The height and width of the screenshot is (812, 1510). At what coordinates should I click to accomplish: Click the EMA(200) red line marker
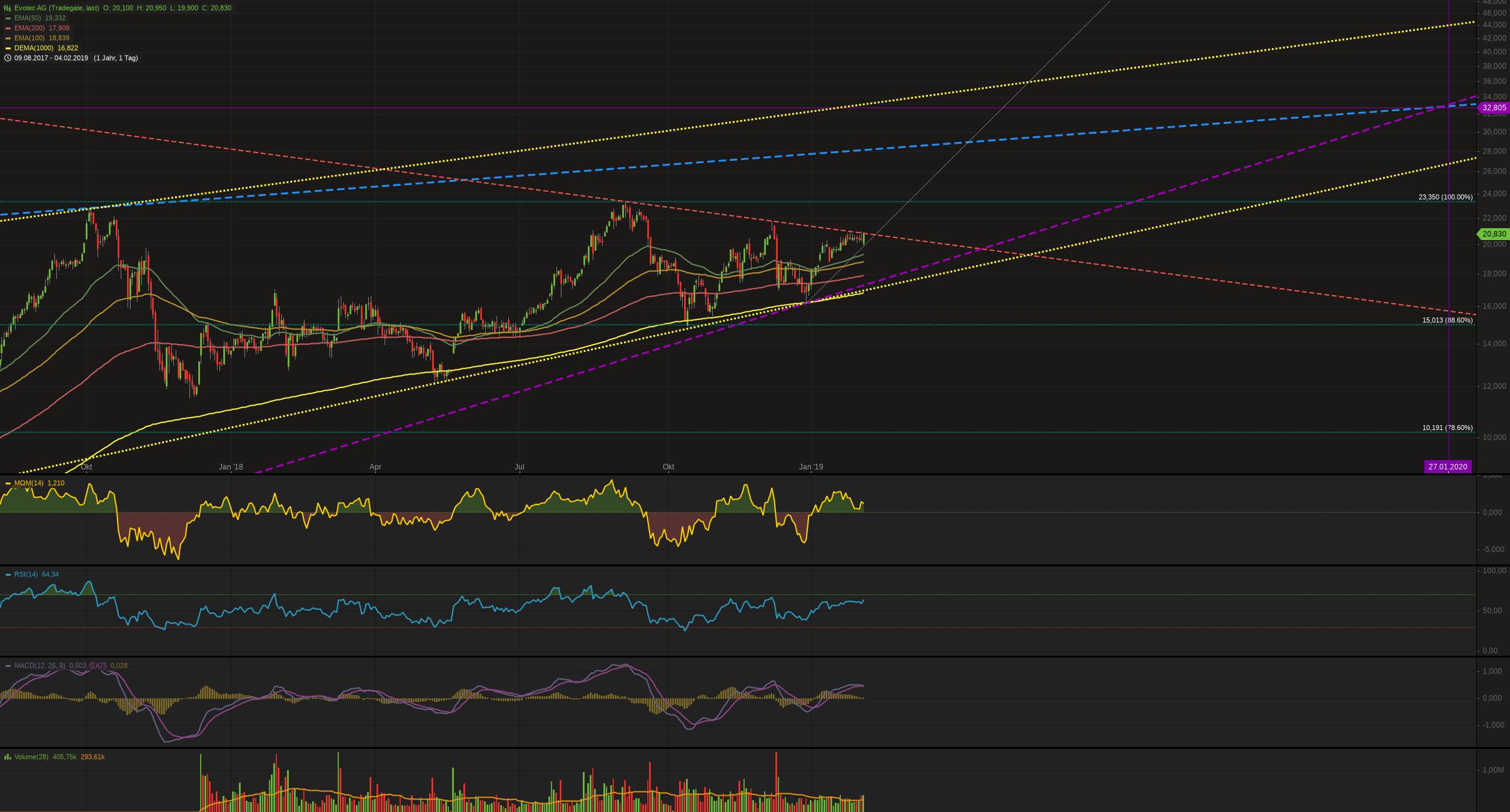tap(8, 28)
